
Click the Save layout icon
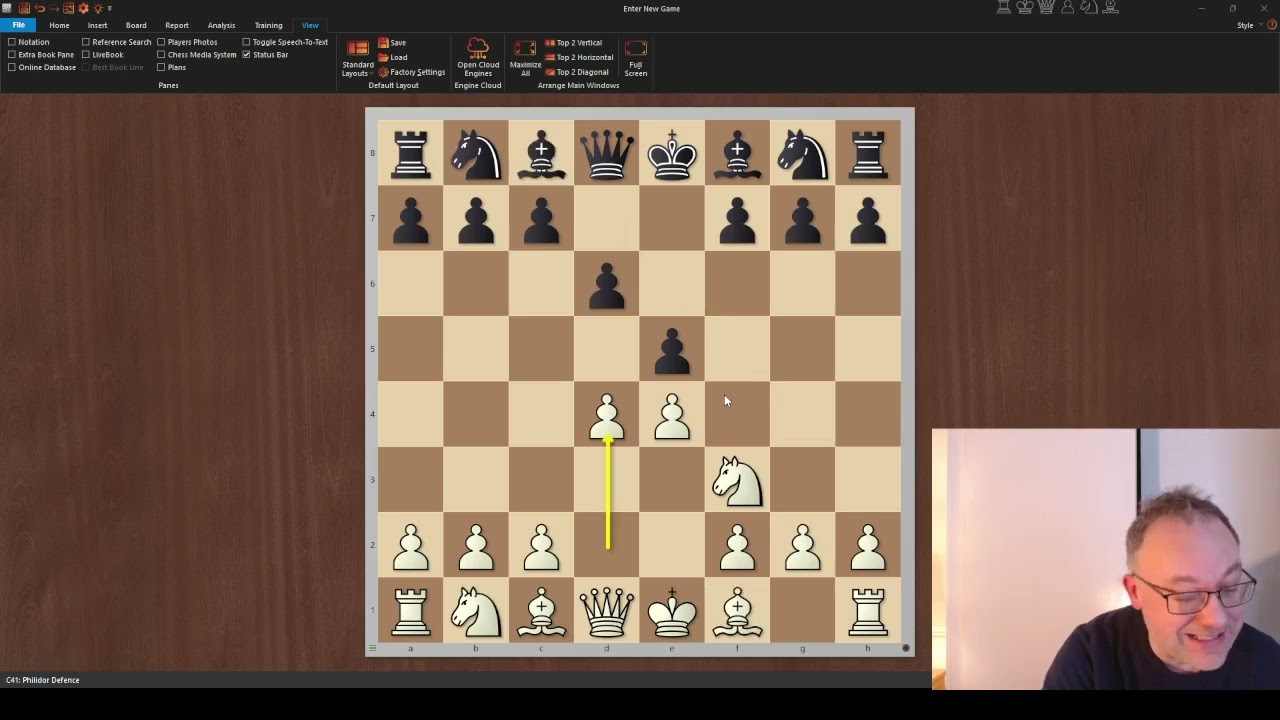(383, 43)
